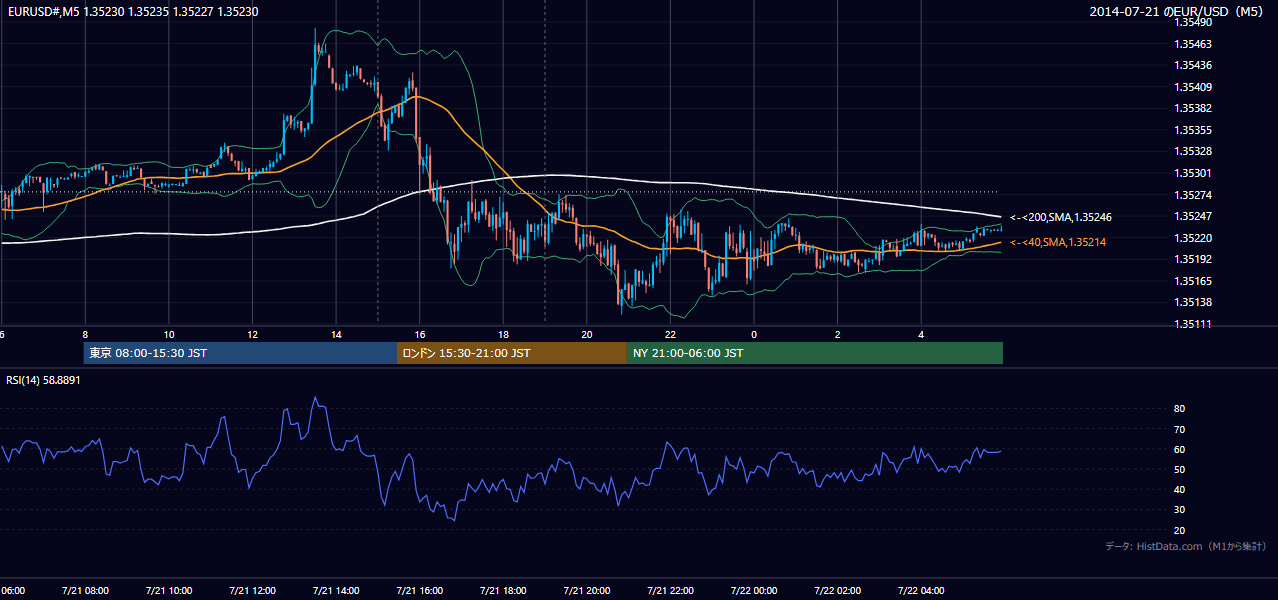The width and height of the screenshot is (1278, 600).
Task: Click price axis label 1.35301
Action: point(1193,173)
